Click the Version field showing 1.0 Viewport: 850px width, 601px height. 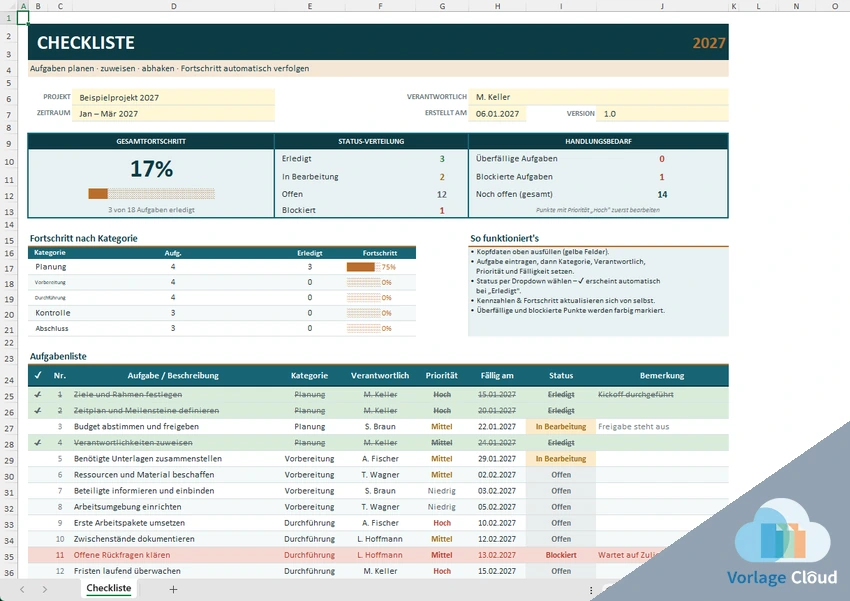[662, 114]
